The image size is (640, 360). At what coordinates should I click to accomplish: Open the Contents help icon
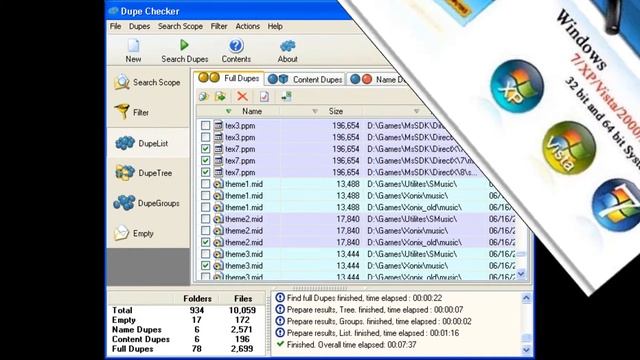tap(236, 46)
